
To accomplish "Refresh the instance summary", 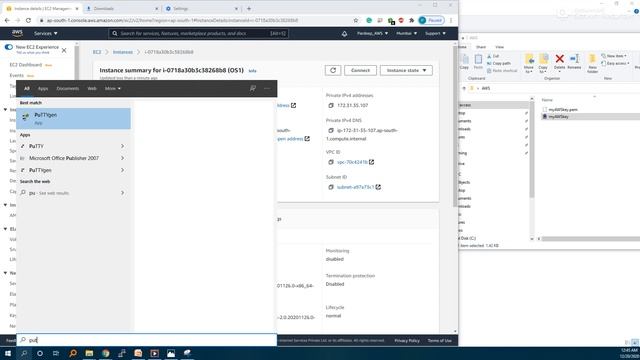I will coord(333,70).
